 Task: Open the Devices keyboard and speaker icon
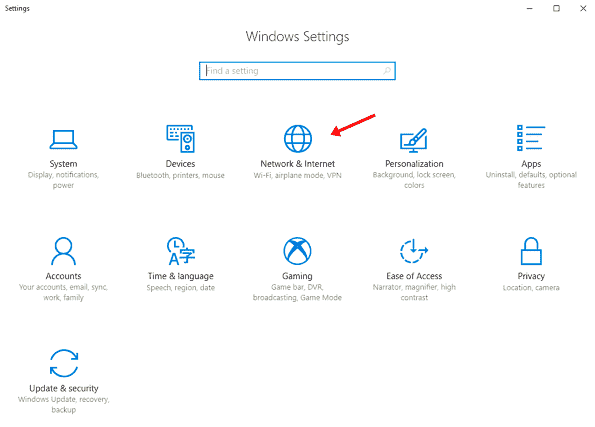pos(181,139)
